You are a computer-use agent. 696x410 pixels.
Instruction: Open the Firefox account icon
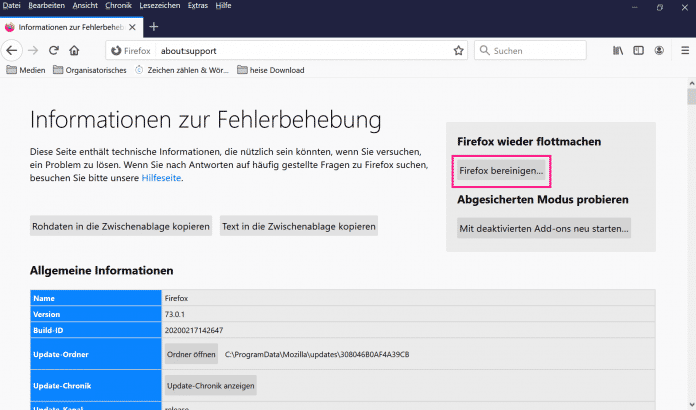point(659,49)
